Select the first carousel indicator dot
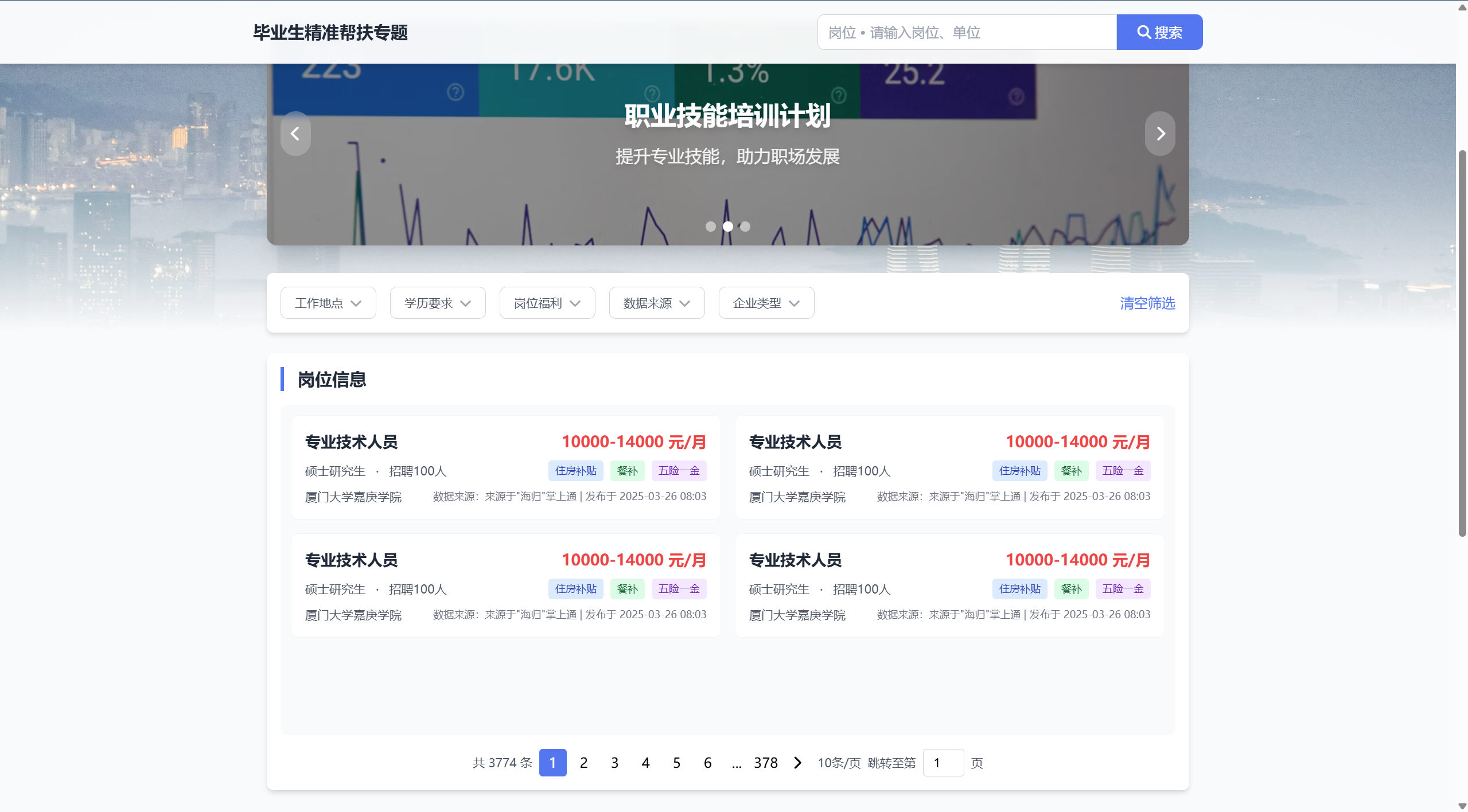Image resolution: width=1468 pixels, height=812 pixels. pos(710,227)
